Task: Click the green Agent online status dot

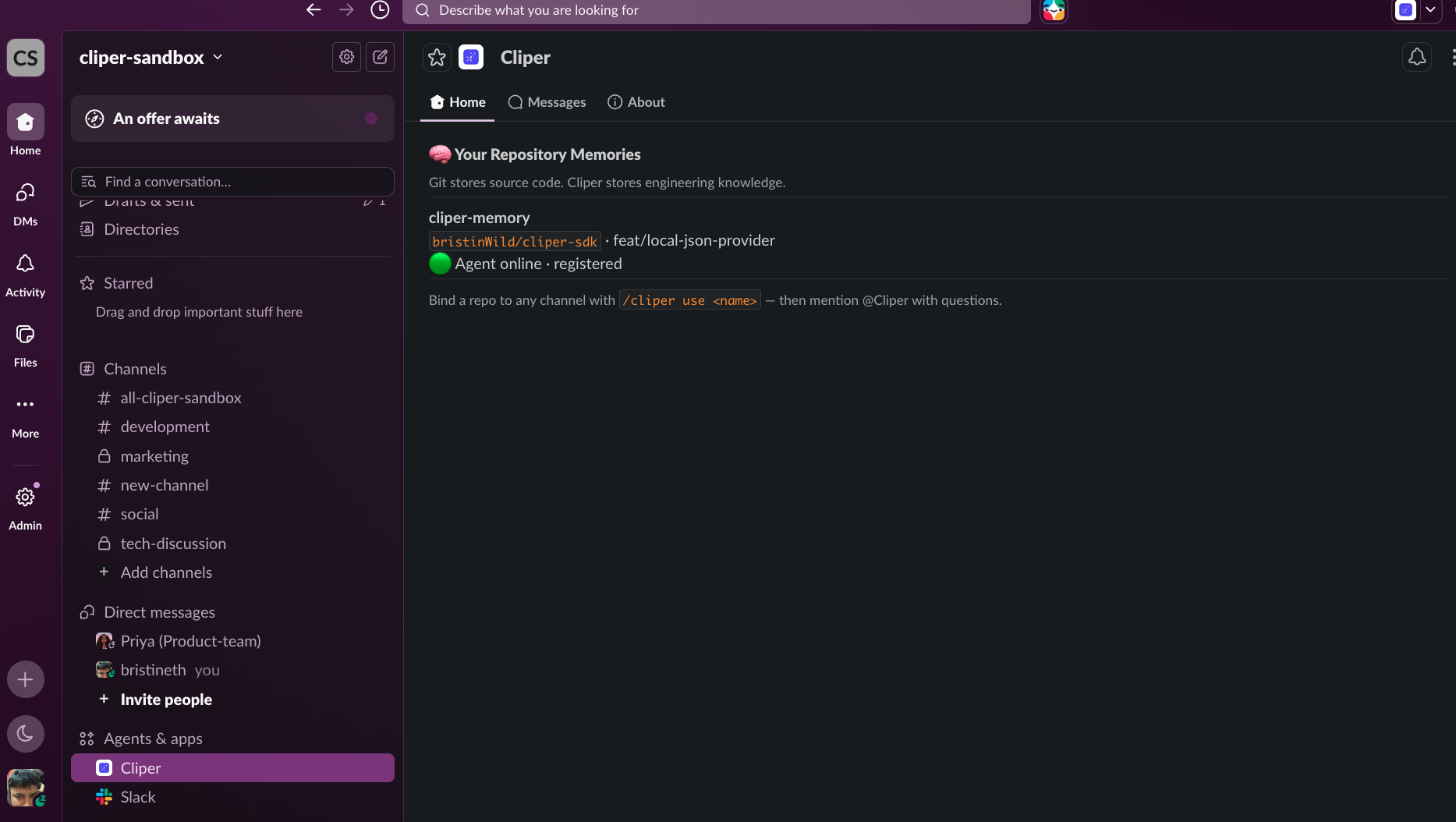Action: (x=440, y=264)
